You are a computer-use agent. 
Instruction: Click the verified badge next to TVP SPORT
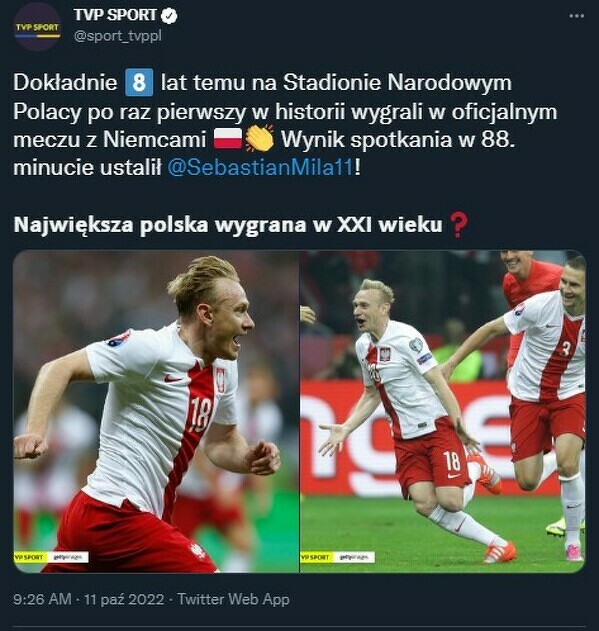tap(169, 16)
